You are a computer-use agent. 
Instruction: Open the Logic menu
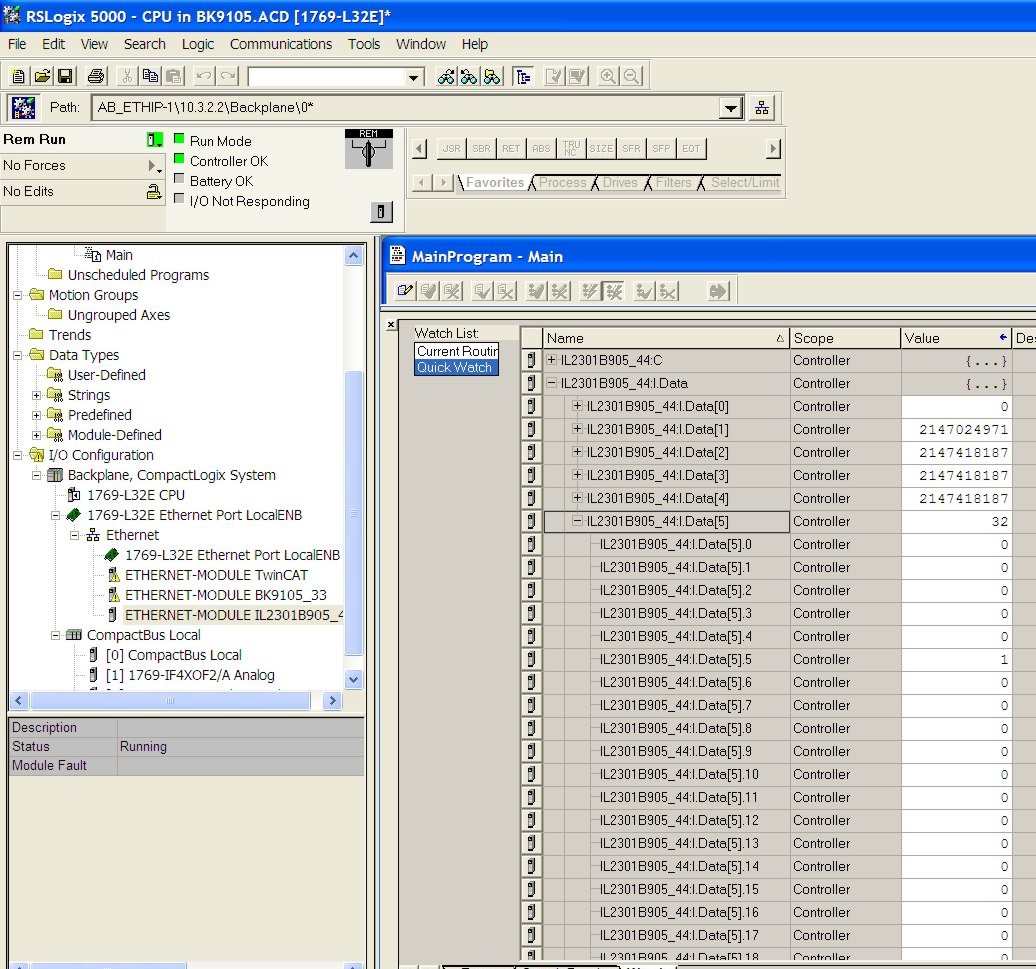point(198,44)
